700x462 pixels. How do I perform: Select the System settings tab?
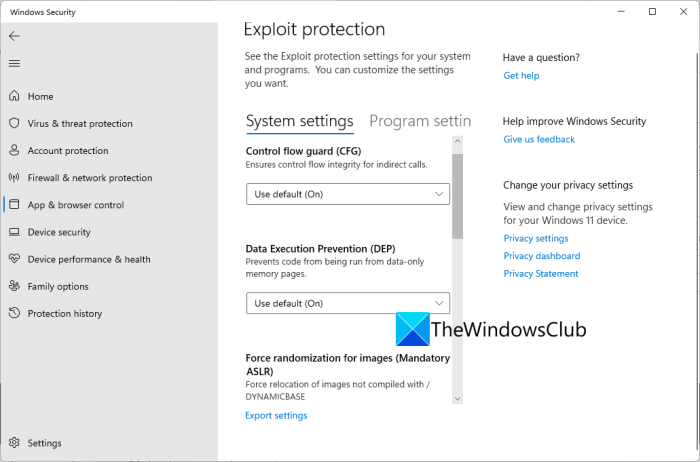(x=299, y=121)
